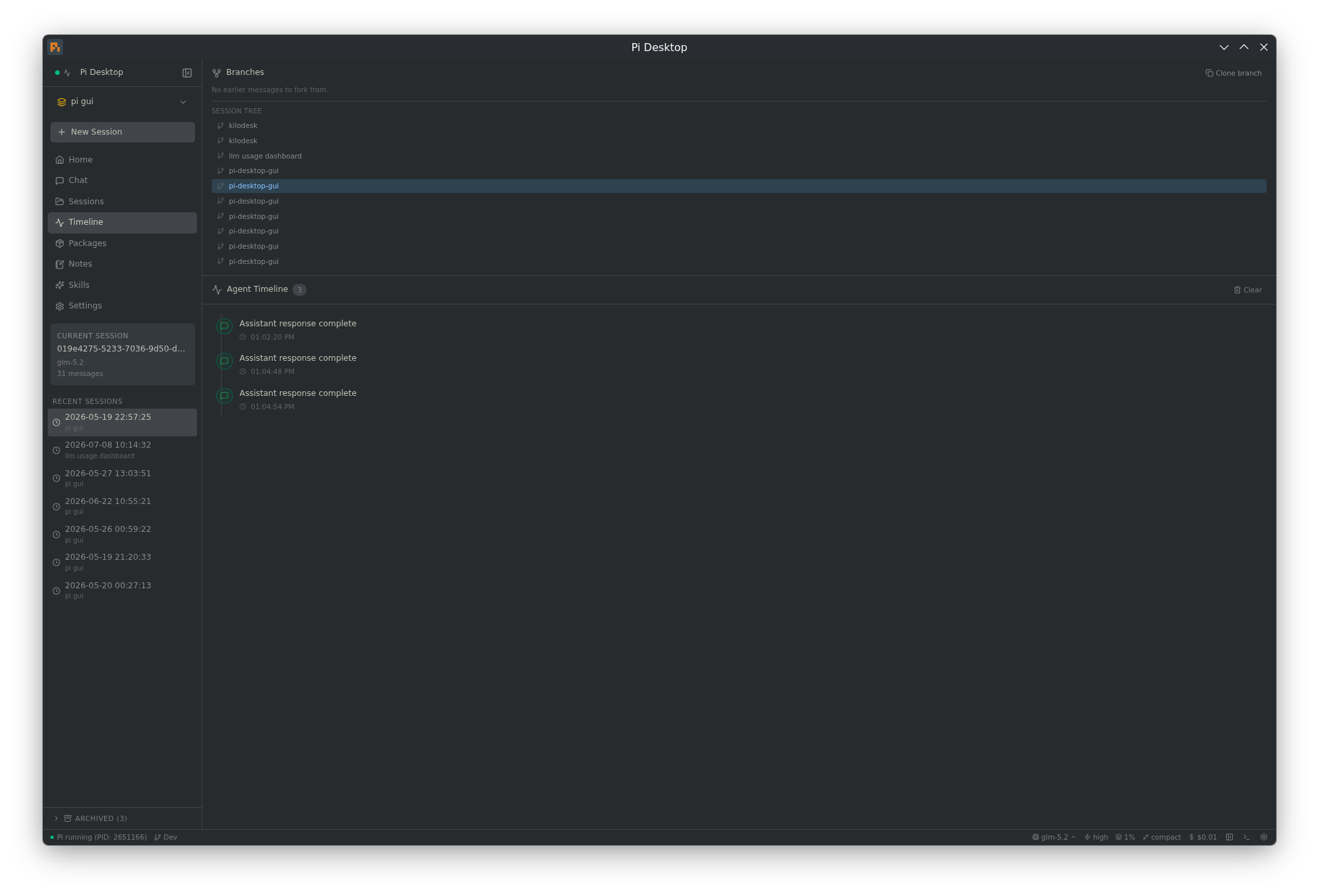Open the Packages page
Screen dimensions: 1319x896
(x=122, y=243)
